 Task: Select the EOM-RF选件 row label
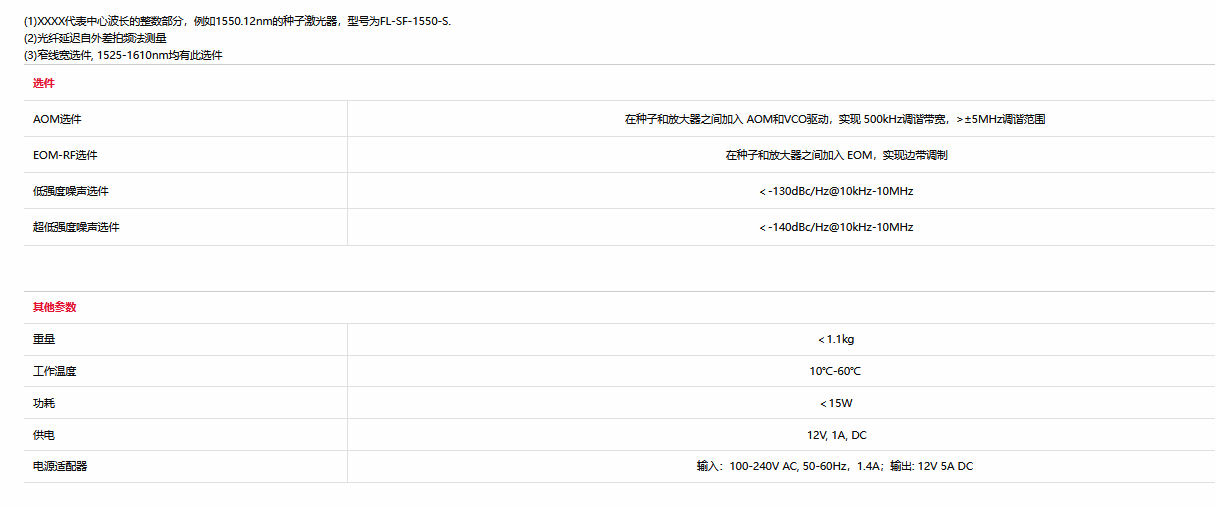point(65,155)
